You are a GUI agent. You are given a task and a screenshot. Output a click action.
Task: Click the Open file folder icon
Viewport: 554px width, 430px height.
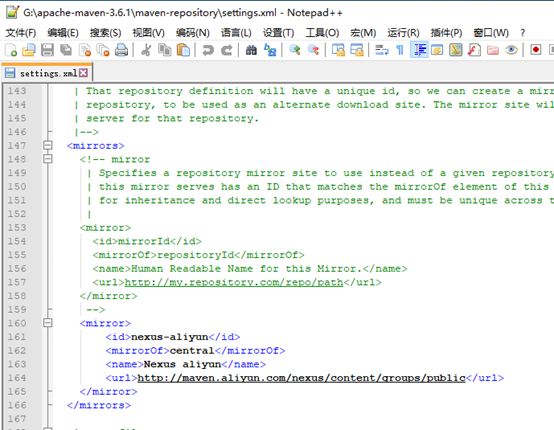click(29, 50)
